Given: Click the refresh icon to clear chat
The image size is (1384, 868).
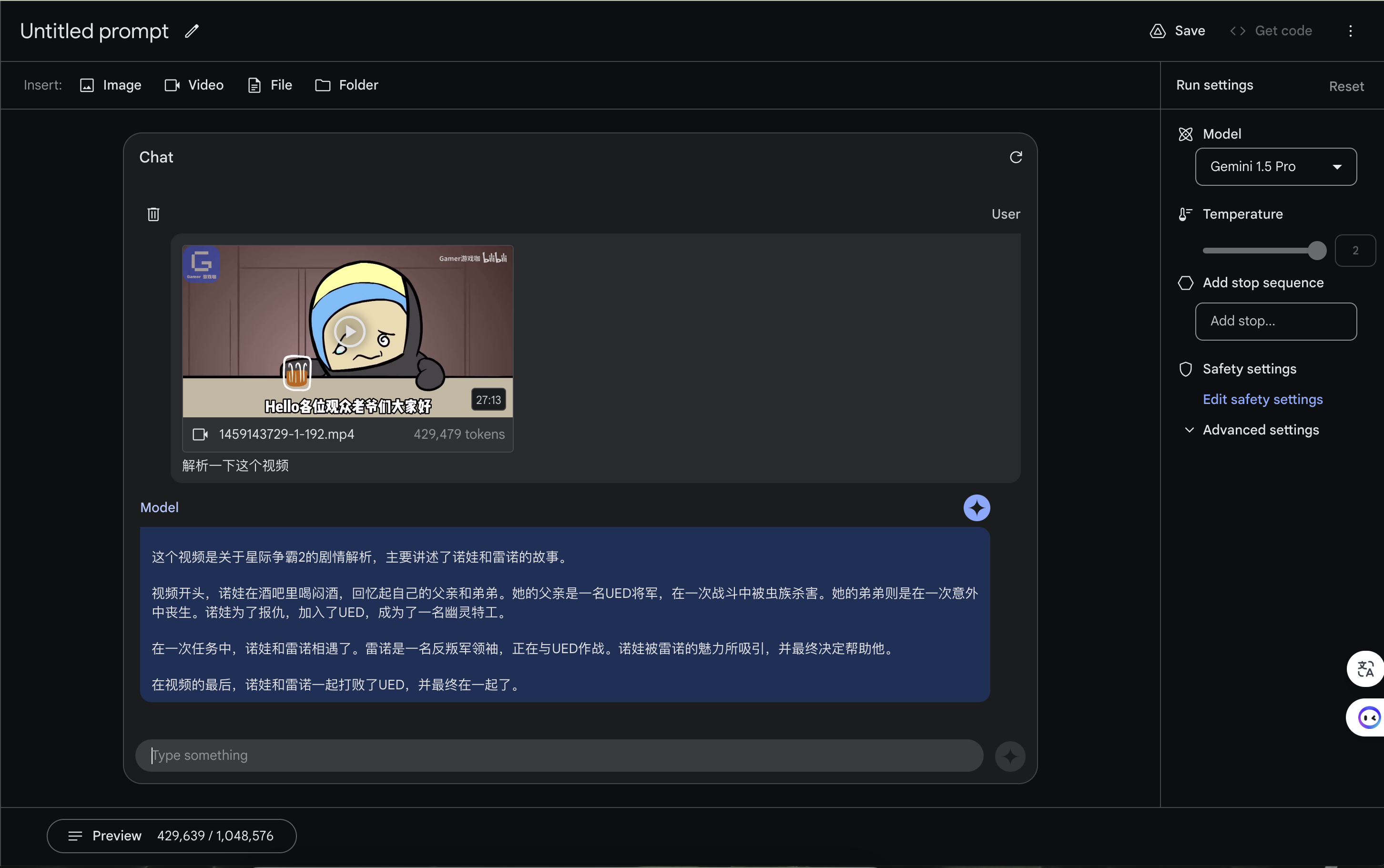Looking at the screenshot, I should [1015, 157].
